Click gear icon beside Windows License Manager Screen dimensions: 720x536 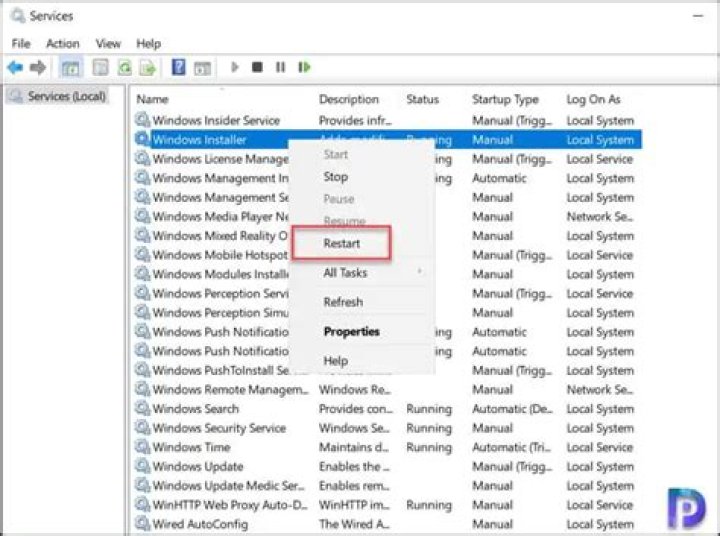142,158
